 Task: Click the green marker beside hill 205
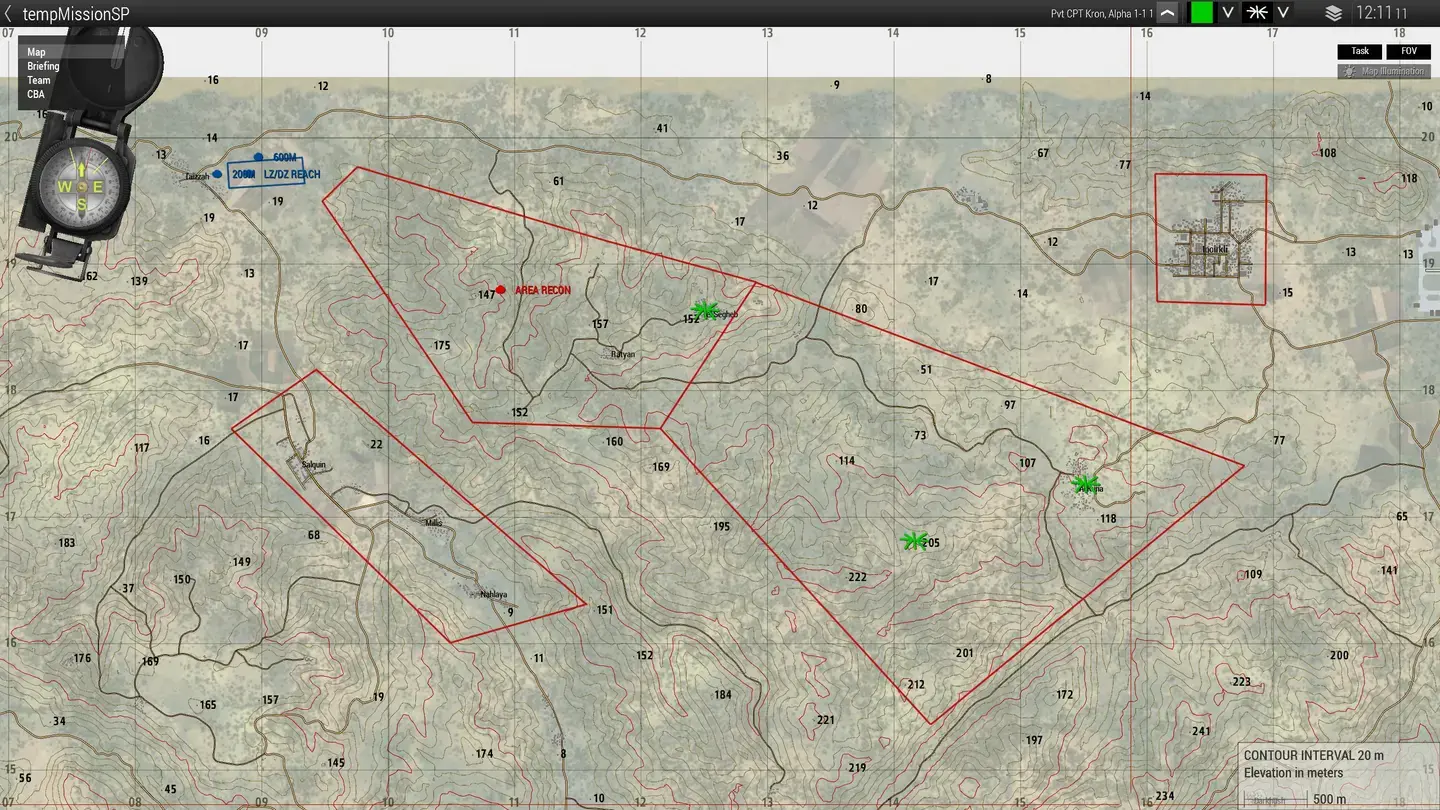point(914,539)
